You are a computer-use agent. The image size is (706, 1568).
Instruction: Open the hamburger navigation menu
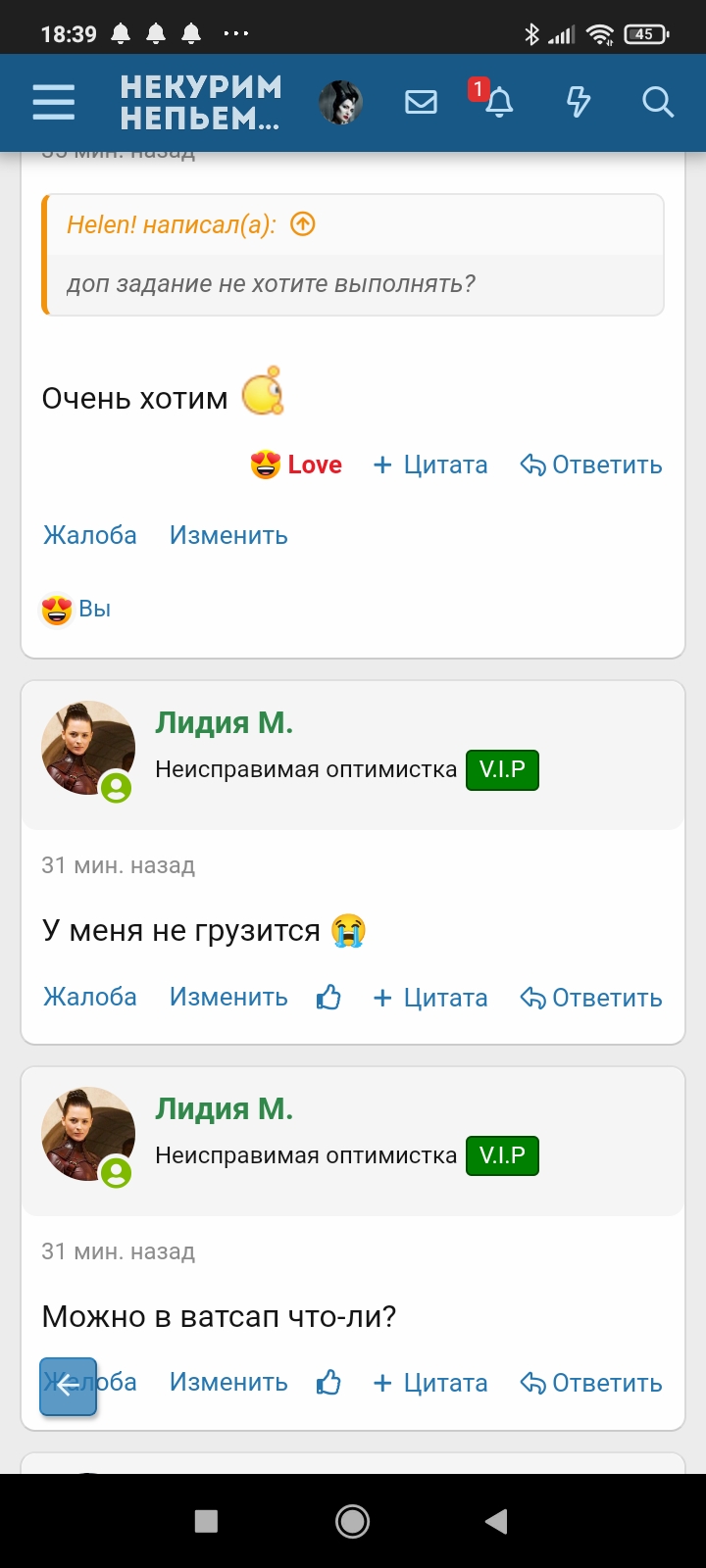[53, 102]
